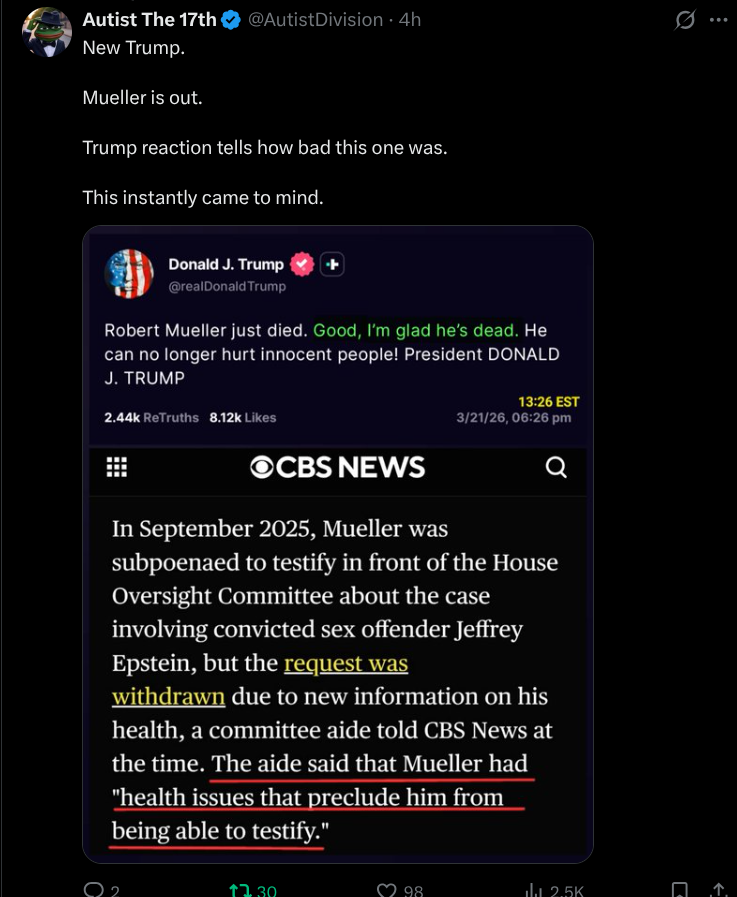Toggle the repost button showing 30
737x897 pixels.
(x=240, y=889)
